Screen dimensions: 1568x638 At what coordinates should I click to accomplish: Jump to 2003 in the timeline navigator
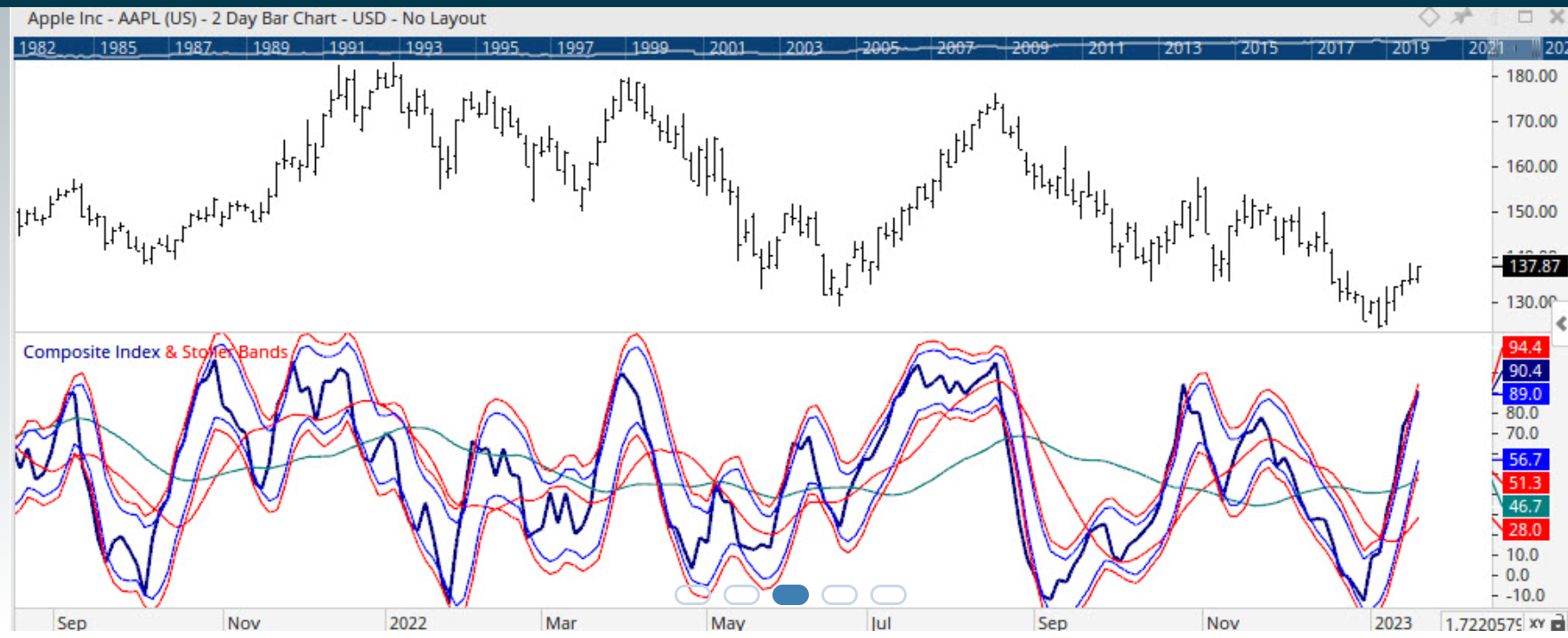click(804, 48)
